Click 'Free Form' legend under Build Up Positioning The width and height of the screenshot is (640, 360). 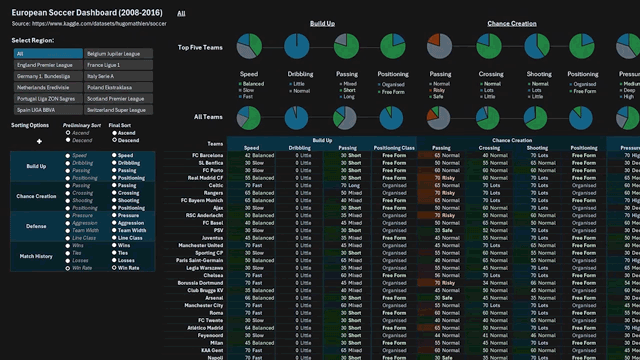[x=391, y=92]
